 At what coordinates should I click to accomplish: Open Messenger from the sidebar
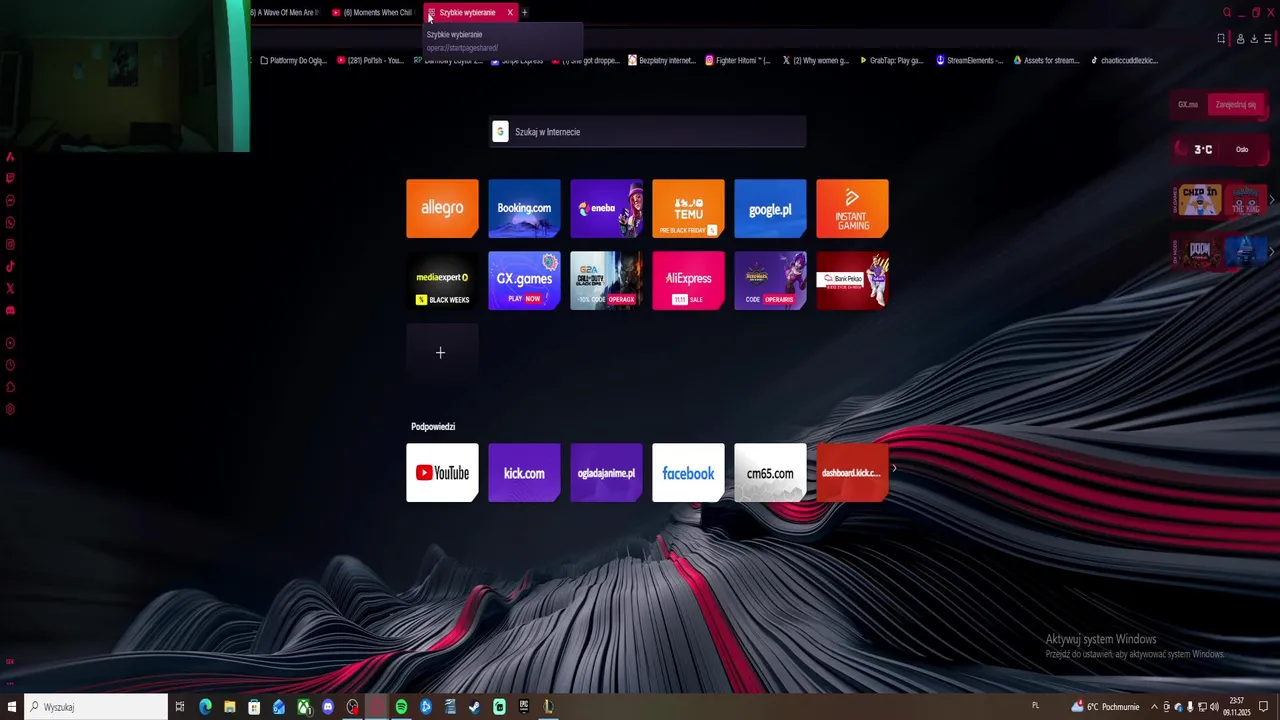click(10, 200)
